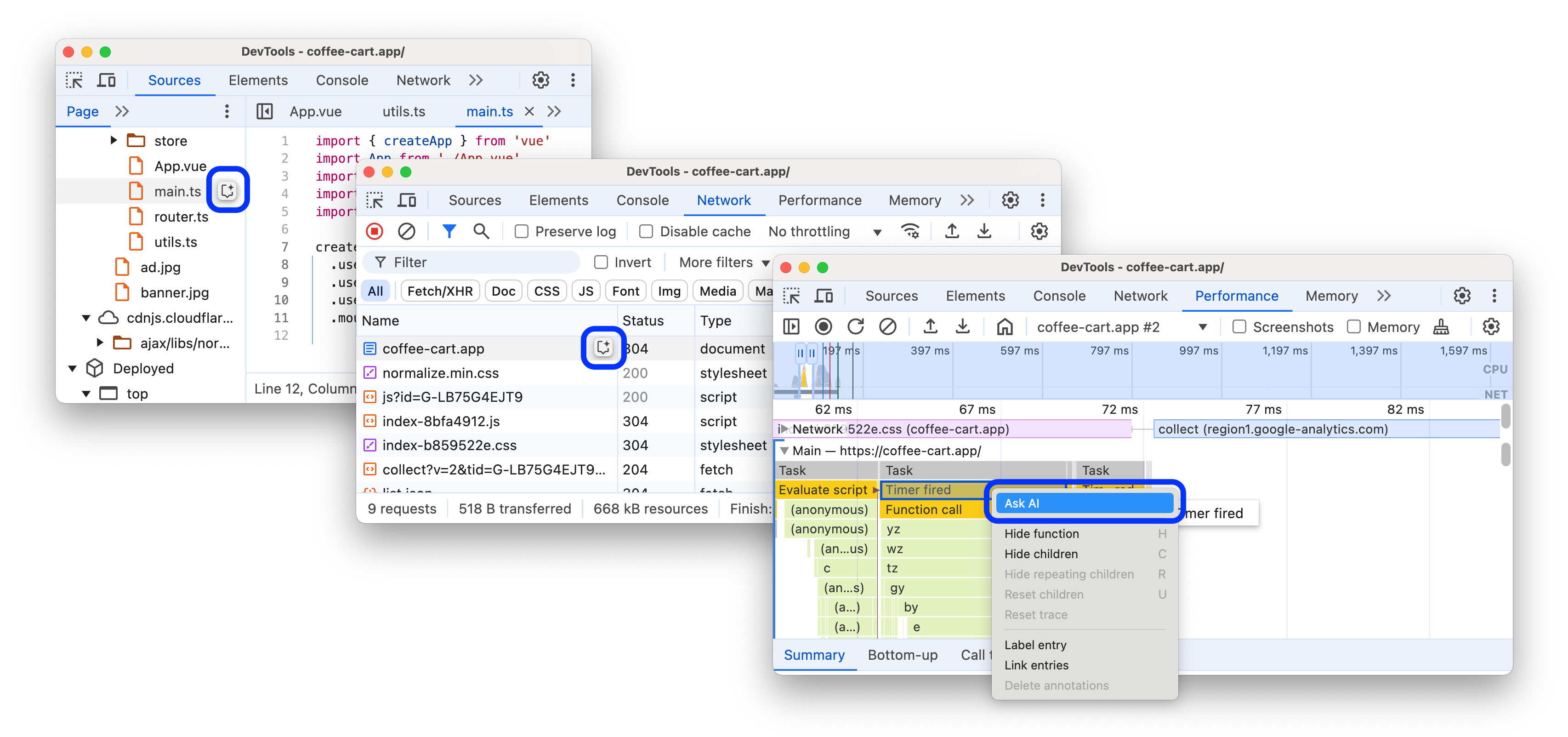Click the download icon in Network panel toolbar
This screenshot has height=737, width=1568.
click(984, 232)
